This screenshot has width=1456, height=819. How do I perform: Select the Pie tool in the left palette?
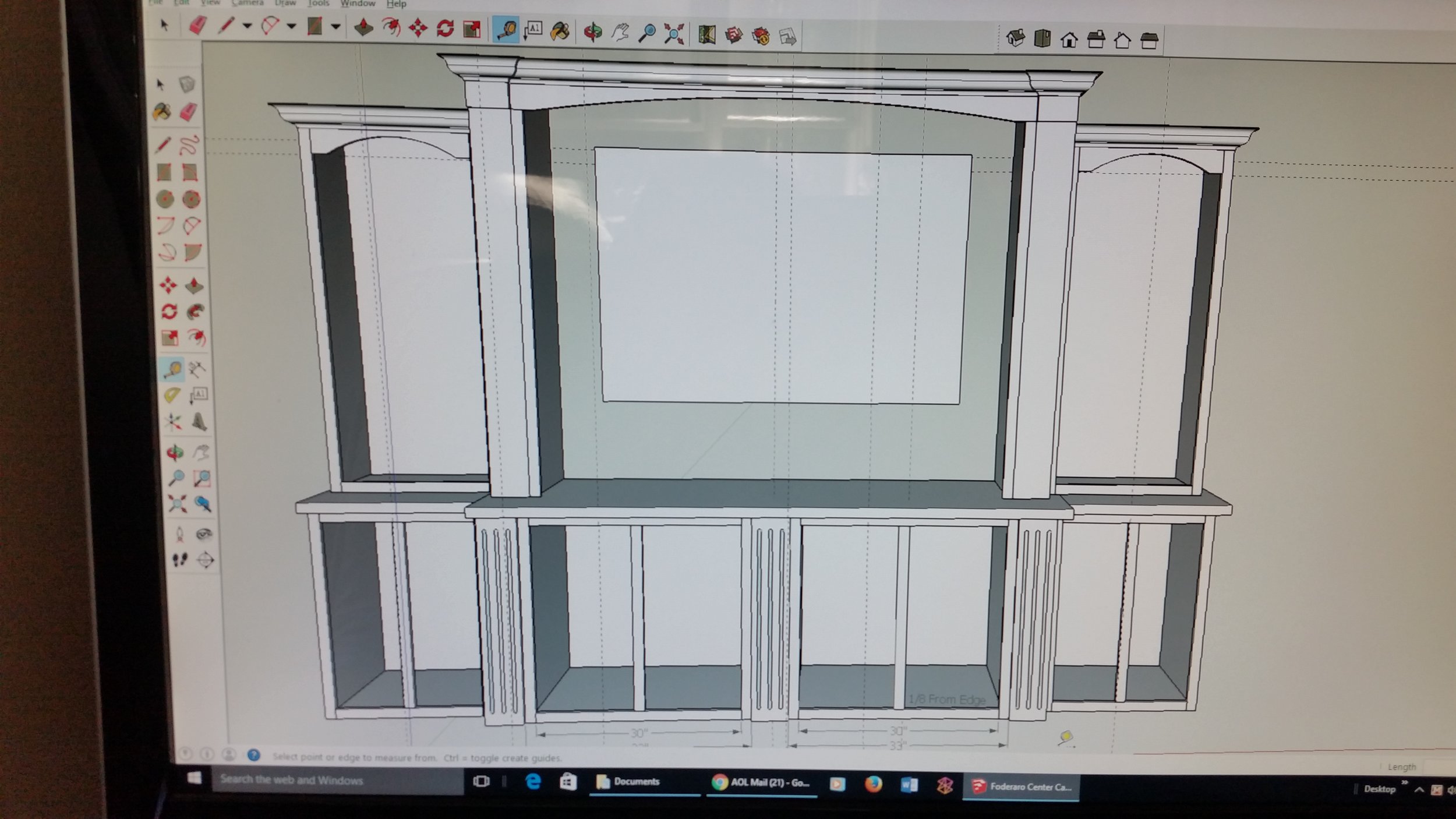point(192,252)
